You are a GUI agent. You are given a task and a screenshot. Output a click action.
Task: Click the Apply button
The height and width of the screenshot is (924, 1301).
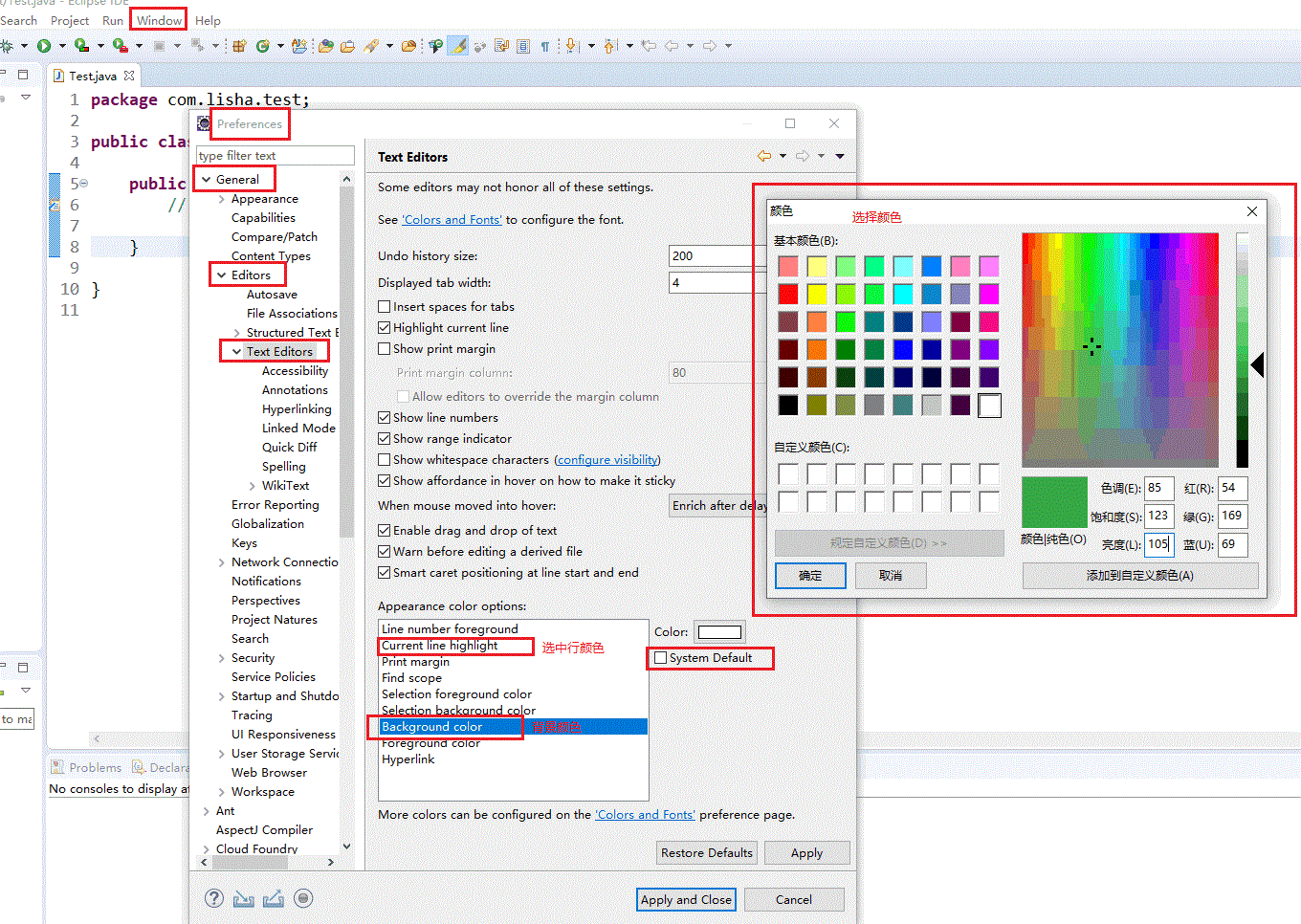[x=806, y=853]
